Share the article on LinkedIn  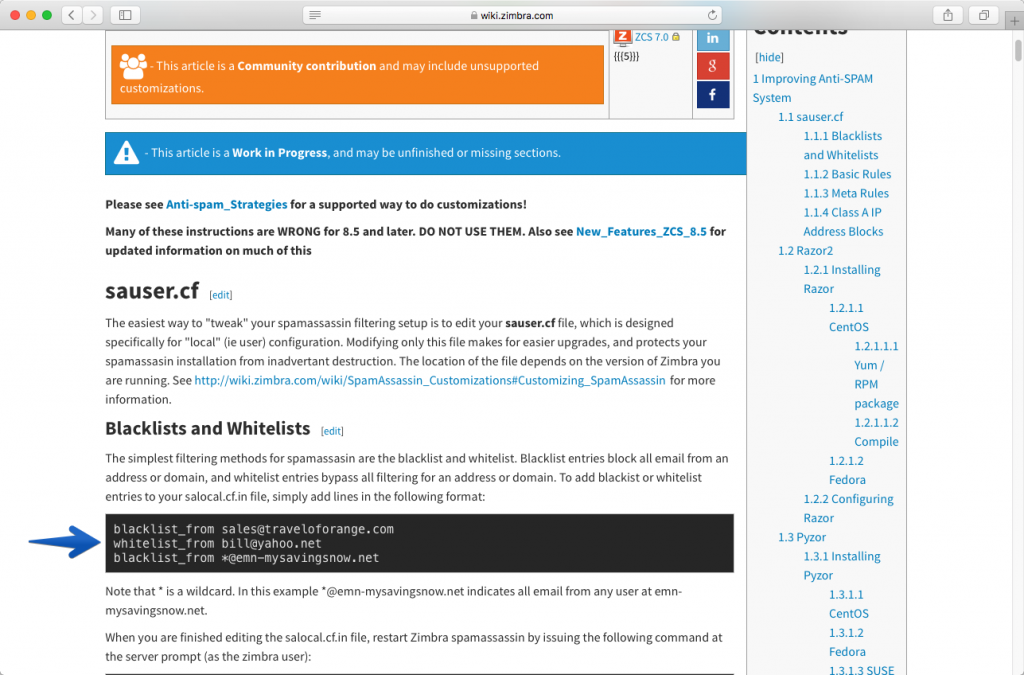[712, 39]
